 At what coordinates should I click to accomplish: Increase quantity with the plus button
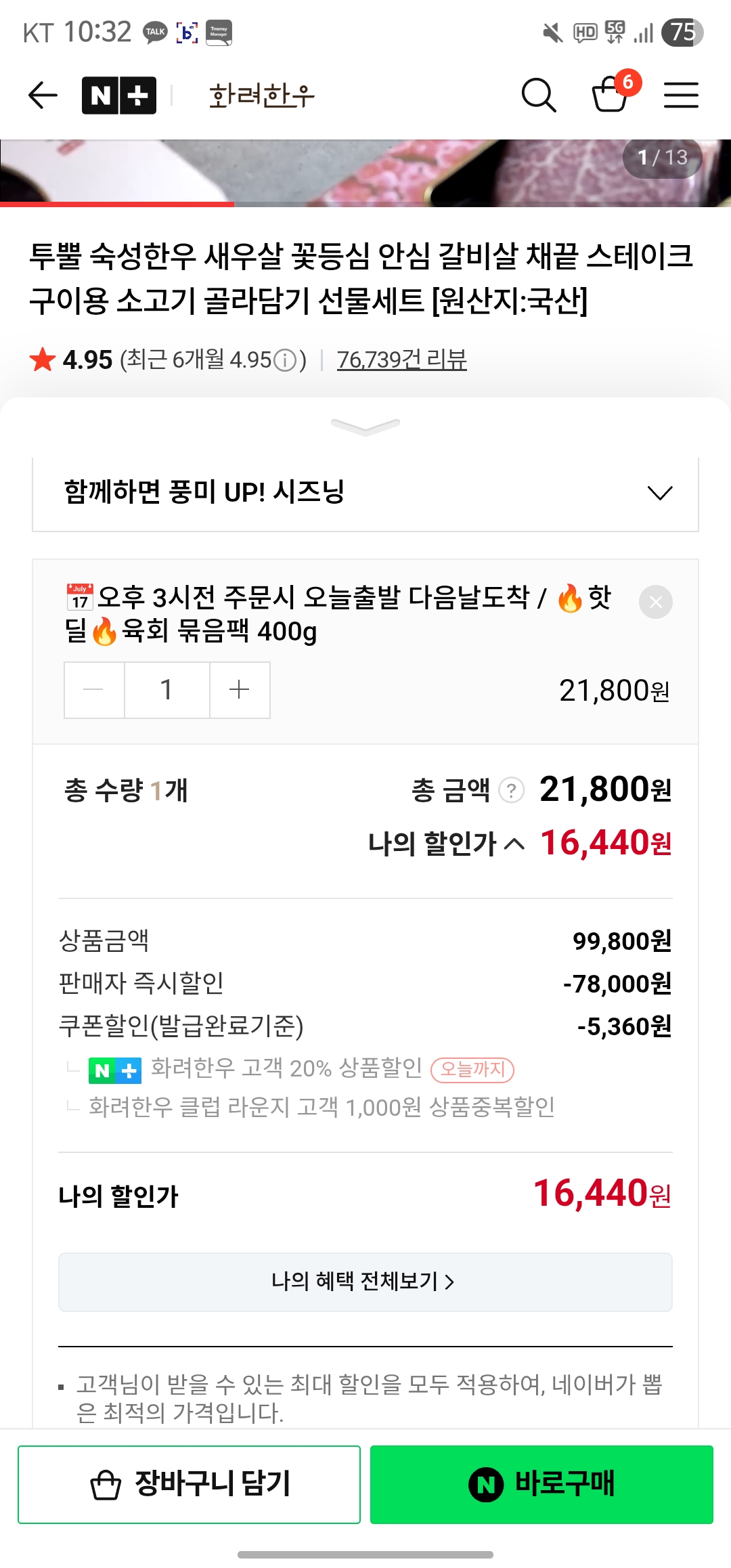240,690
